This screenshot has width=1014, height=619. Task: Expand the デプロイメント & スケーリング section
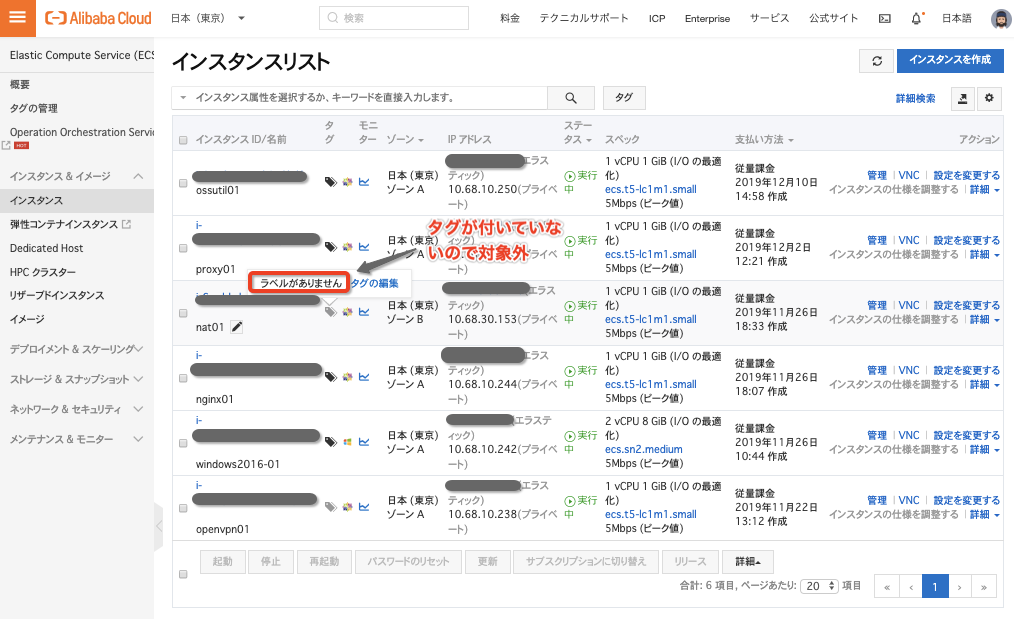[76, 349]
